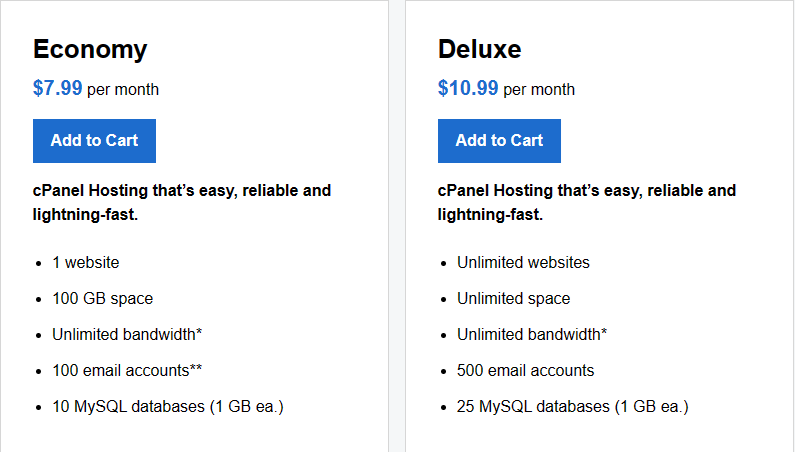The image size is (795, 452).
Task: Click the '100 GB space' feature item
Action: [x=102, y=299]
